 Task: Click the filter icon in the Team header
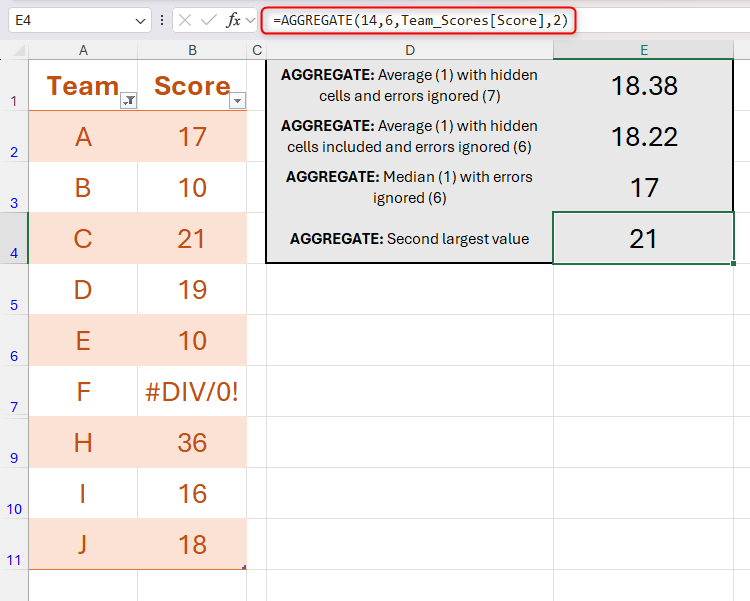[128, 101]
